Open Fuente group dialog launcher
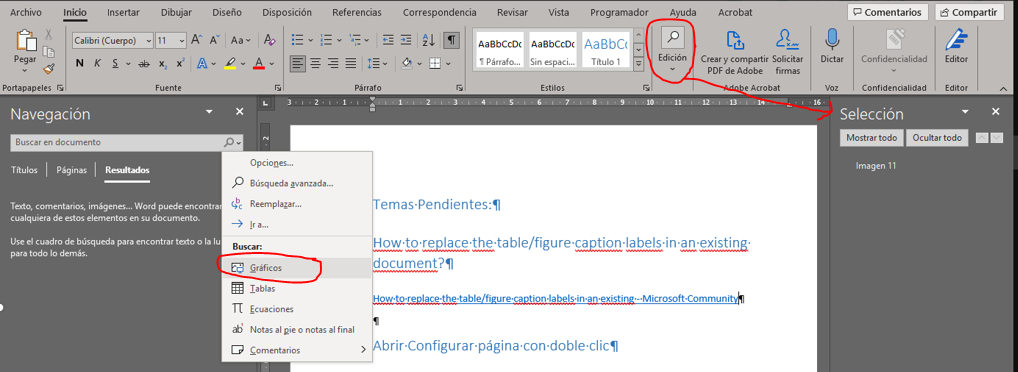1018x372 pixels. tap(278, 87)
